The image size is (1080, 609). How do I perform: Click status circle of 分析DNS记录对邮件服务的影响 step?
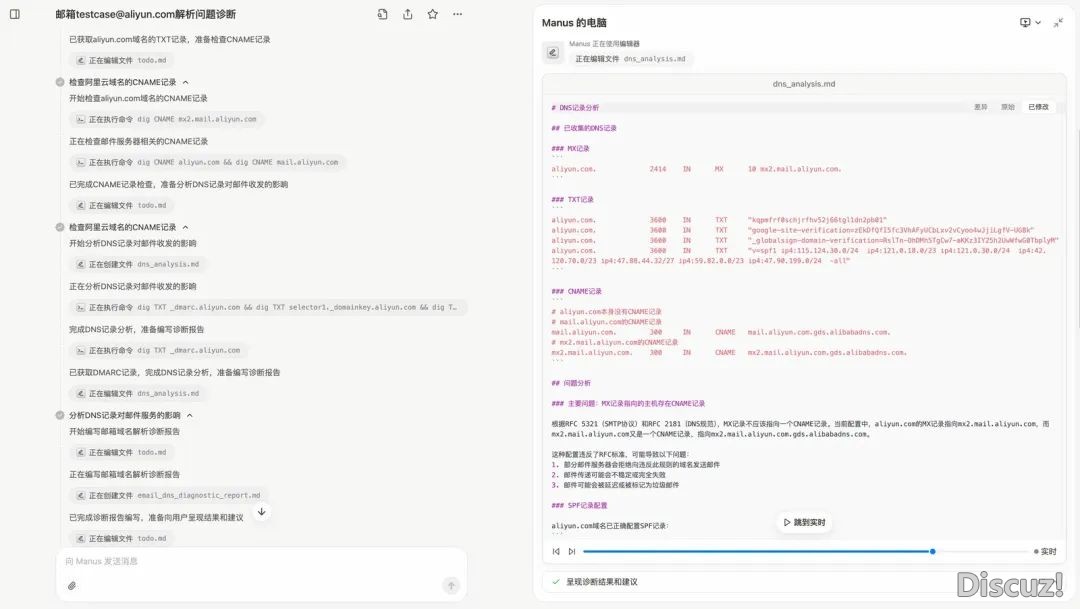(x=60, y=415)
